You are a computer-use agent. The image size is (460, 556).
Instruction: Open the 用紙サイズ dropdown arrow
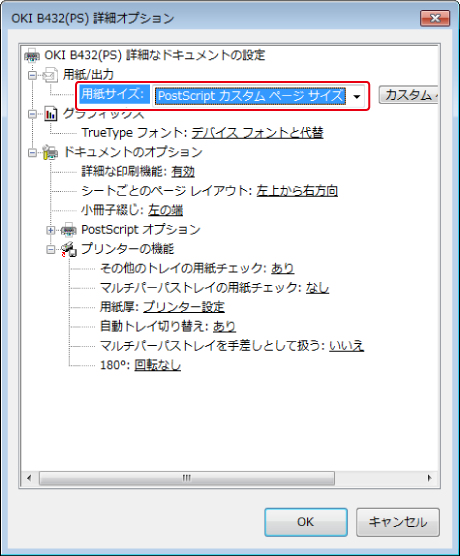[356, 96]
